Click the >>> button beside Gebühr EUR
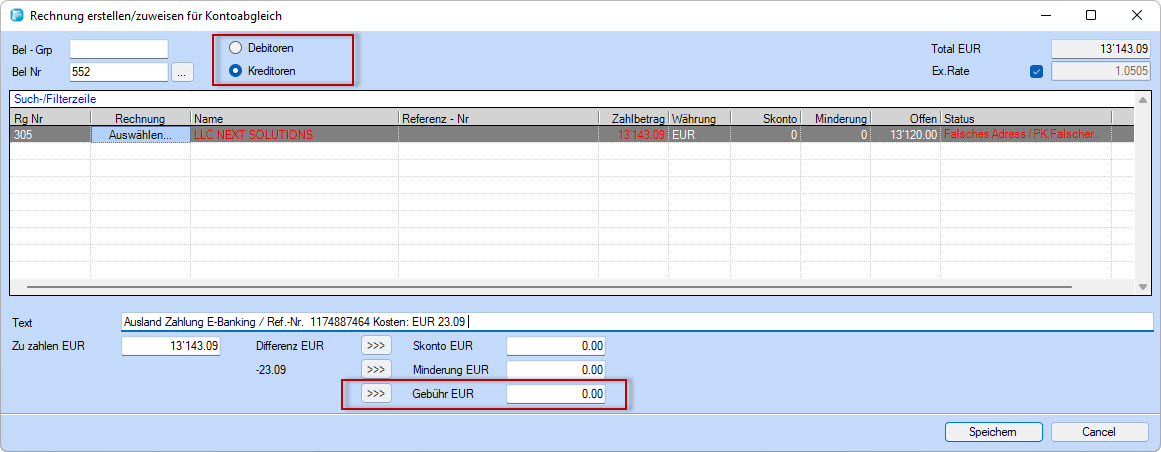Viewport: 1161px width, 452px height. point(376,394)
